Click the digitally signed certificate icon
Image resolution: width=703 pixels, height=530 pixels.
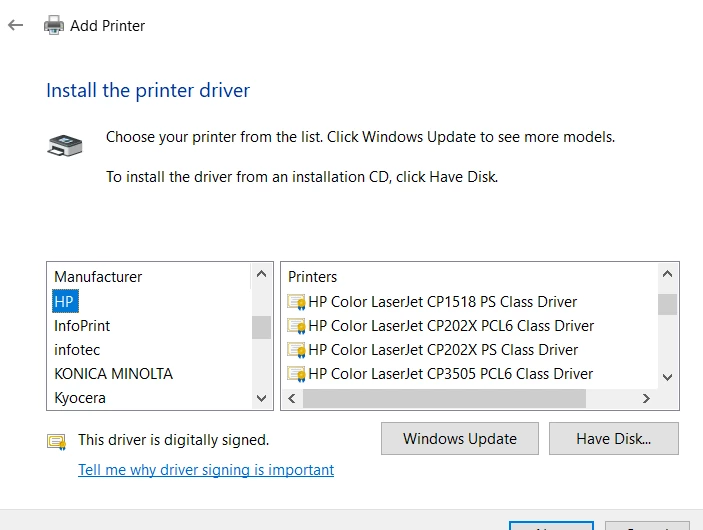57,442
